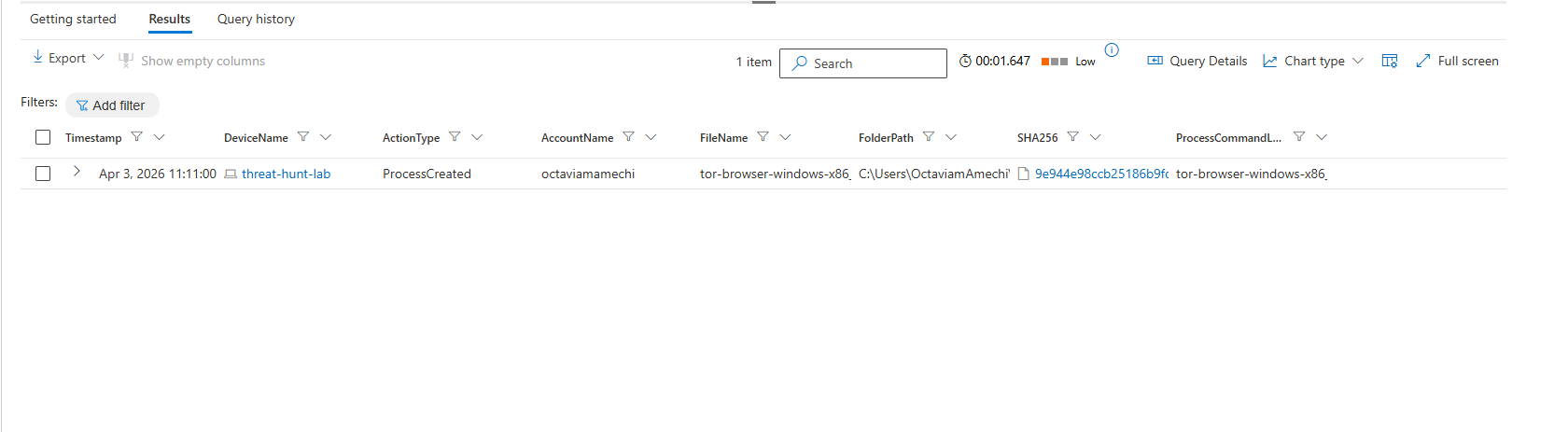Click the ProcessCommandLine column filter icon
The width and height of the screenshot is (1568, 432).
1299,136
